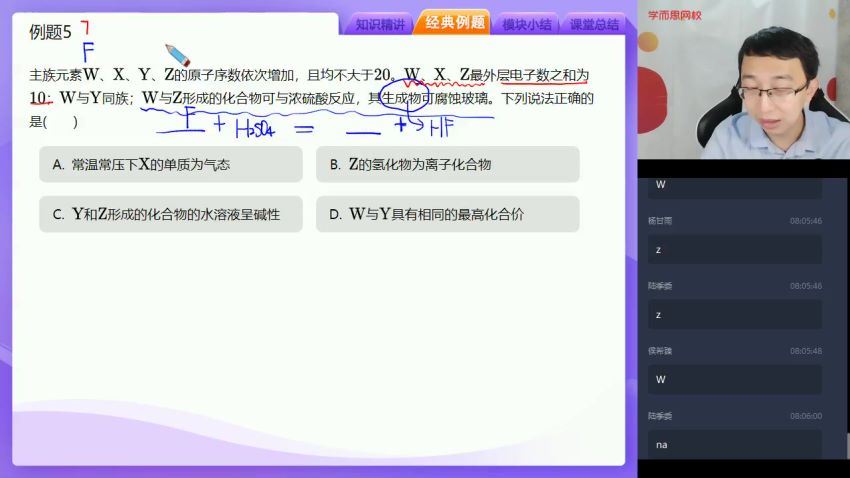Click the 学而思网校 logo
This screenshot has height=478, width=850.
pyautogui.click(x=674, y=15)
